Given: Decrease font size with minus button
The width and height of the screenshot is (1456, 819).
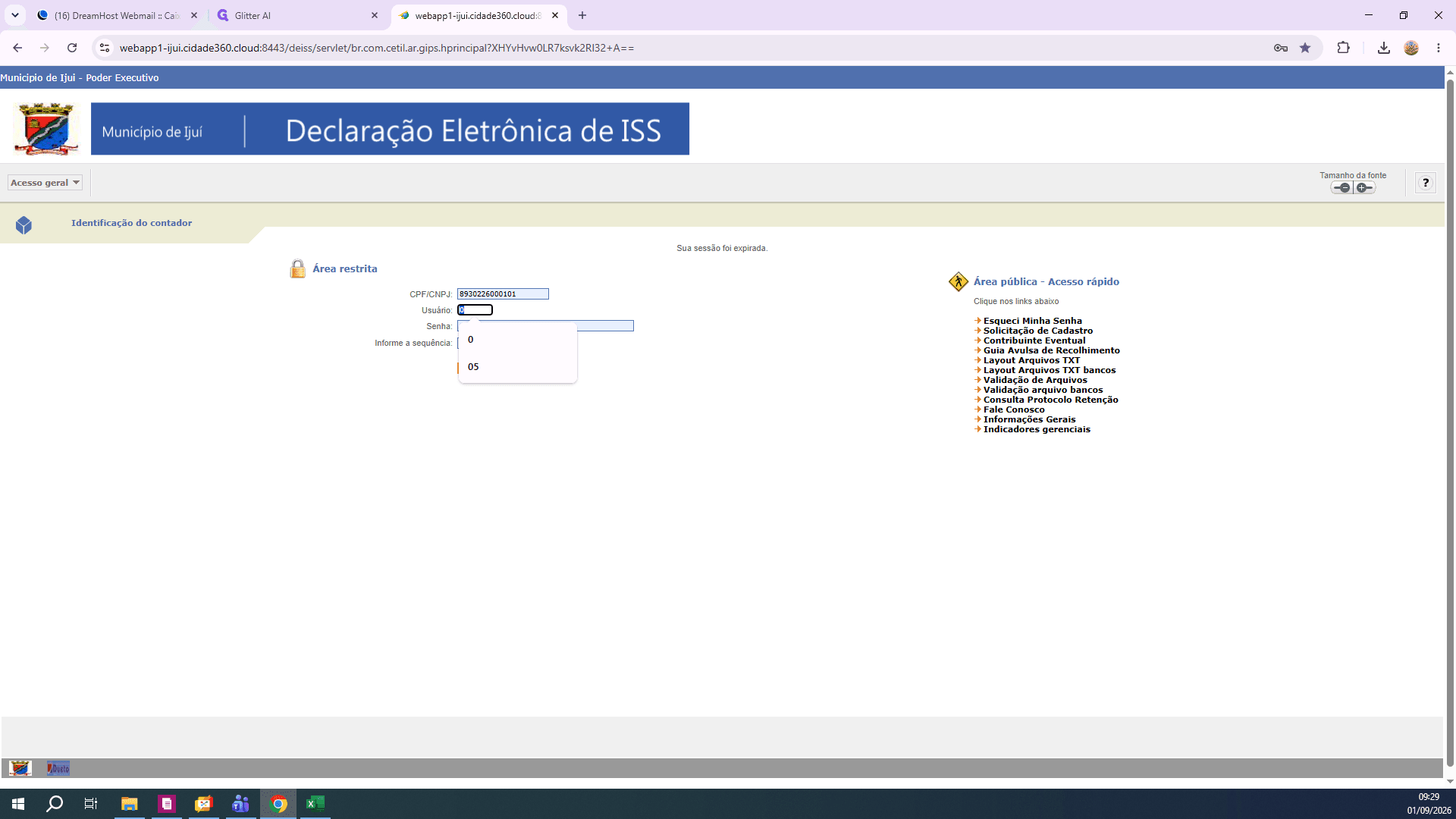Looking at the screenshot, I should tap(1341, 188).
